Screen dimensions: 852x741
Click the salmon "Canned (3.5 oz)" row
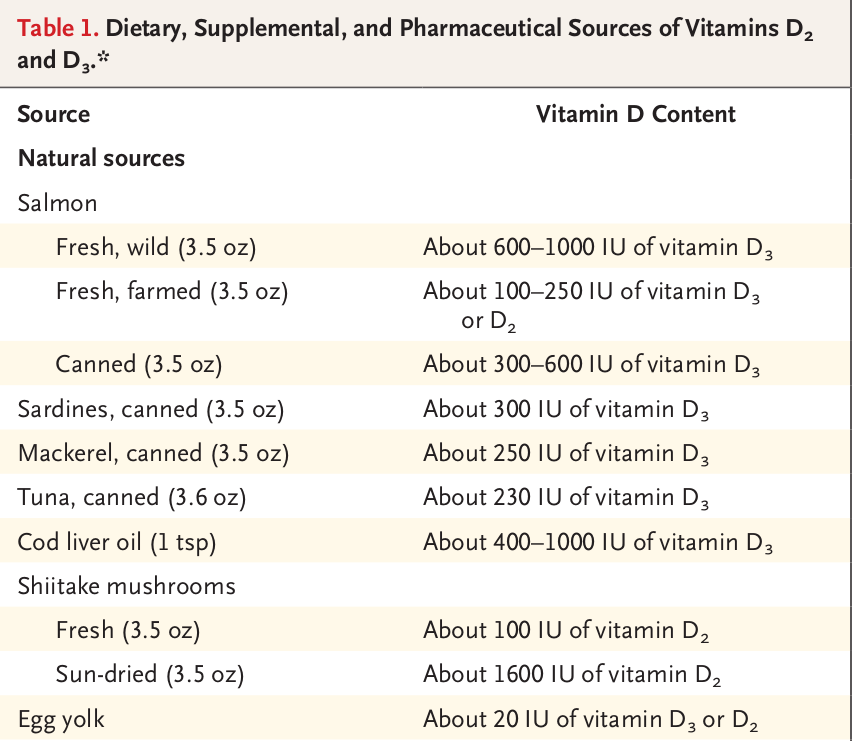click(138, 364)
